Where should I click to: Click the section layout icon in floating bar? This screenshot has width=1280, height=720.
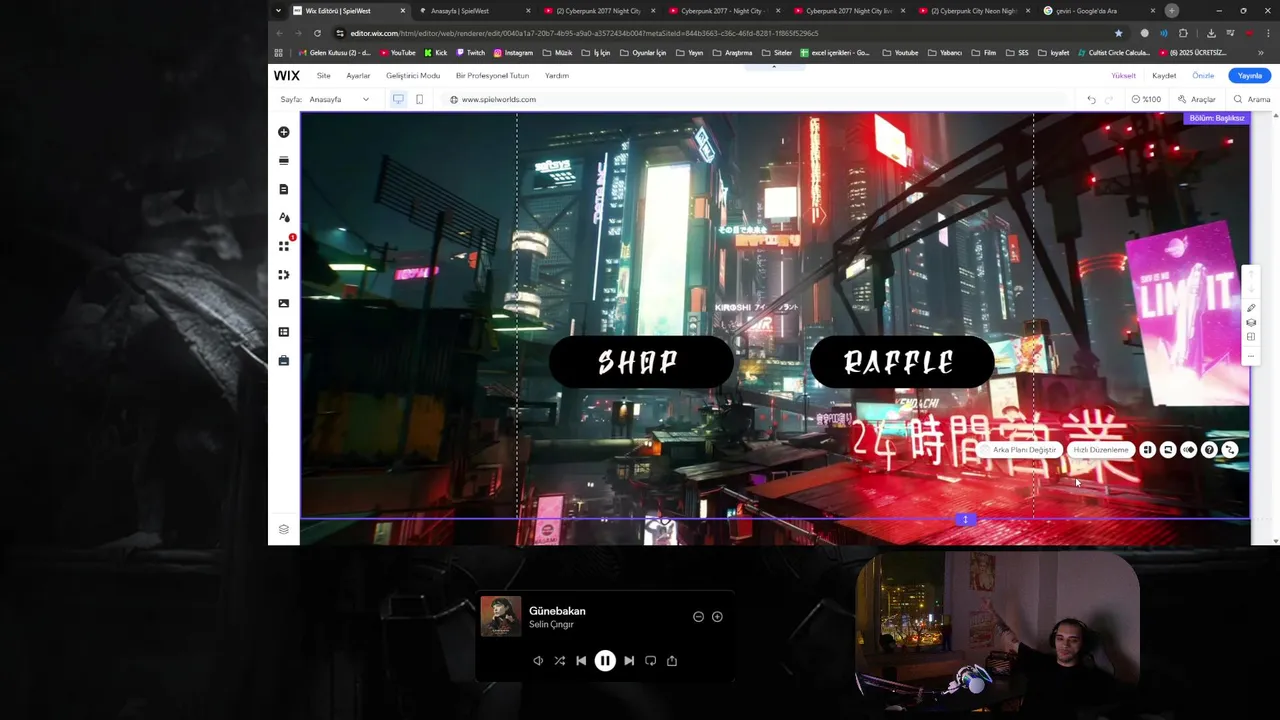click(x=1147, y=450)
